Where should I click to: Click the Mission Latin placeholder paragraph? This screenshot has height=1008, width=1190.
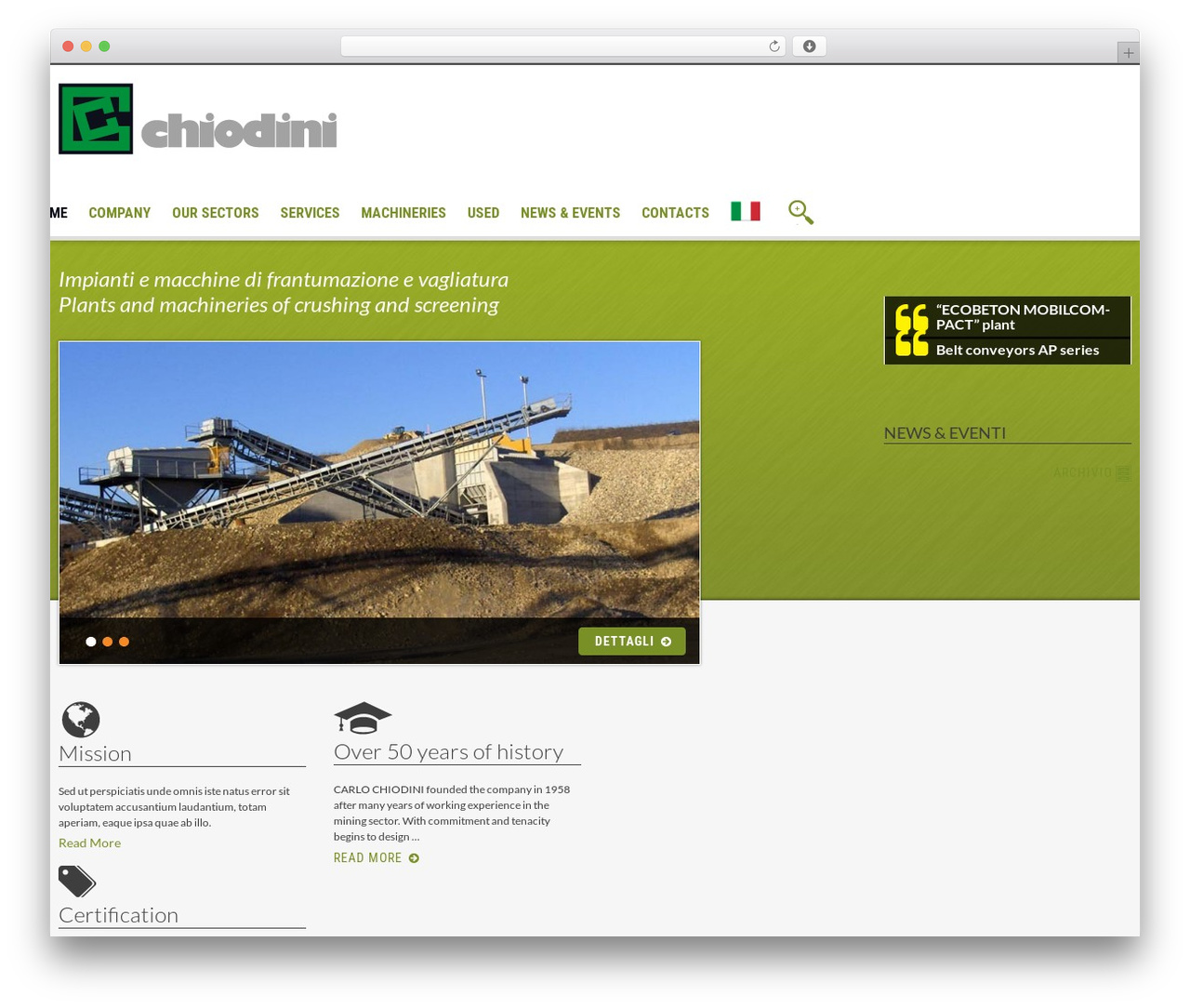tap(174, 807)
